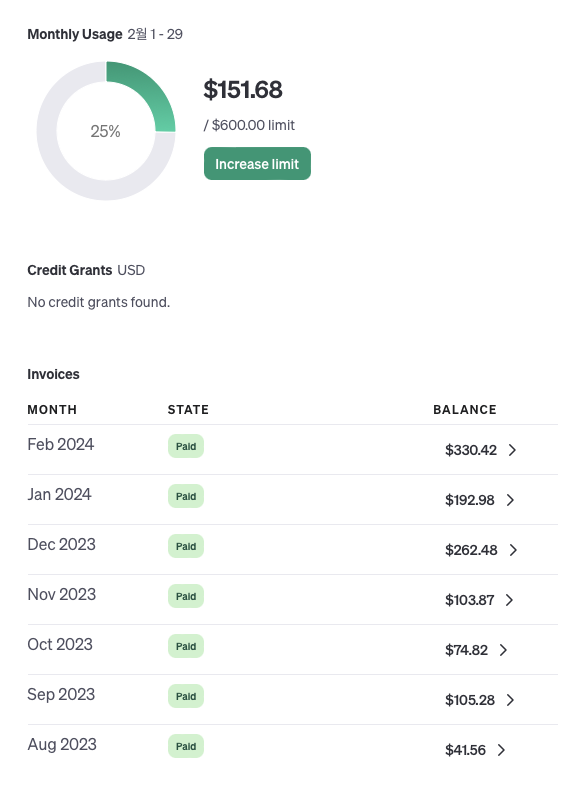Click the 25% usage percentage label
Screen dimensions: 580x793
coord(105,131)
